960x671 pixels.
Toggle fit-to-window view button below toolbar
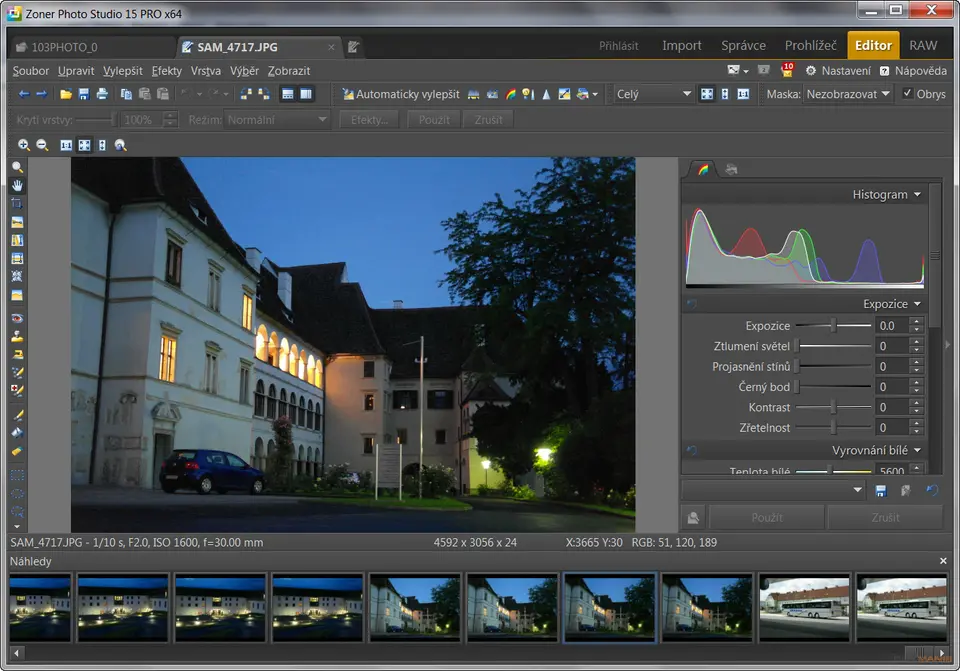[x=84, y=145]
